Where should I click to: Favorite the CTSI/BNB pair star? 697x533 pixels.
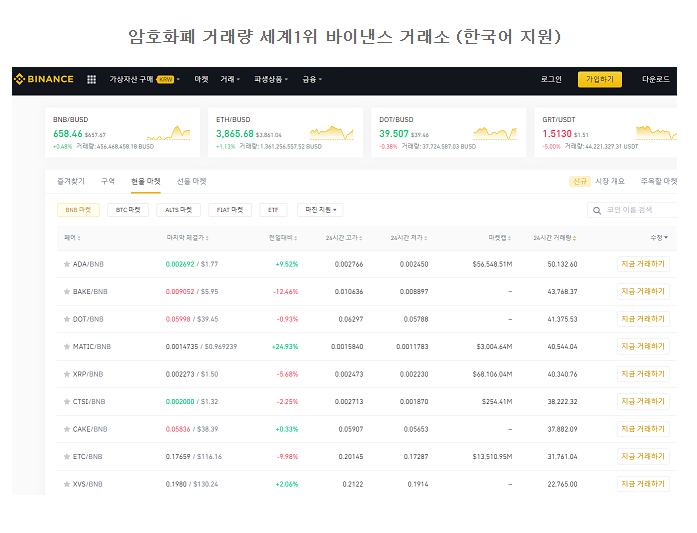(x=67, y=402)
